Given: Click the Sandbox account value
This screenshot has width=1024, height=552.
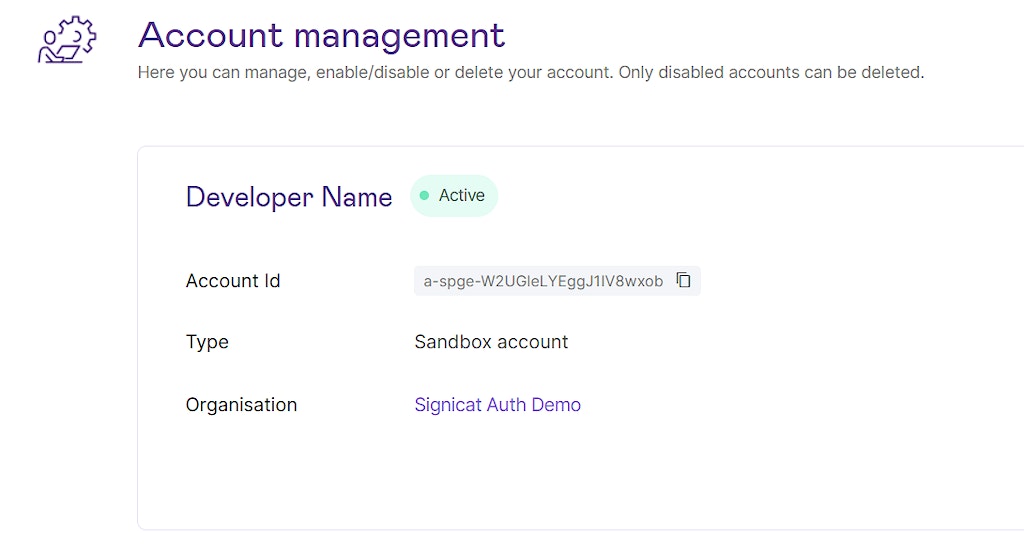Looking at the screenshot, I should 491,342.
